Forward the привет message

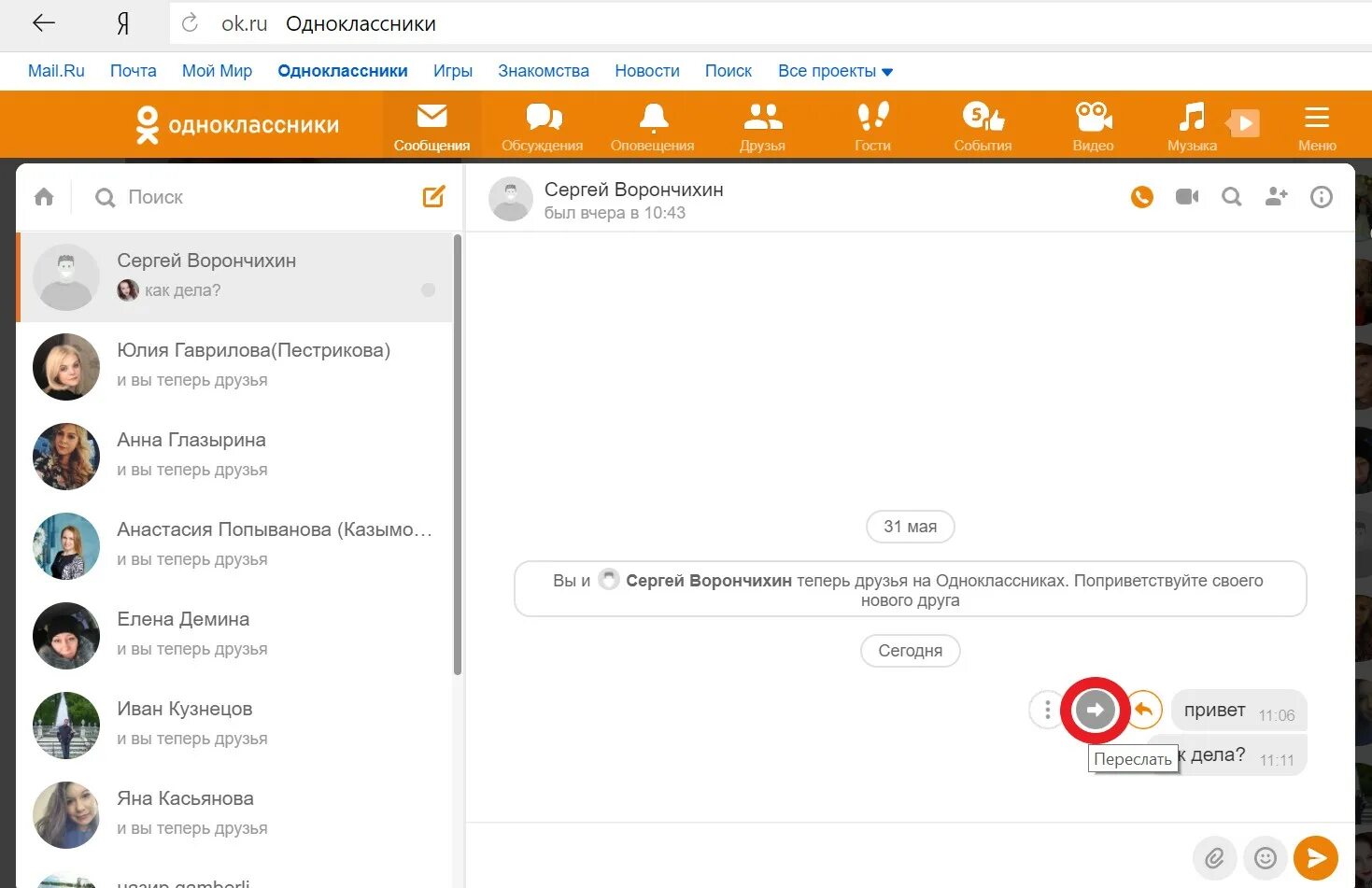pos(1095,711)
